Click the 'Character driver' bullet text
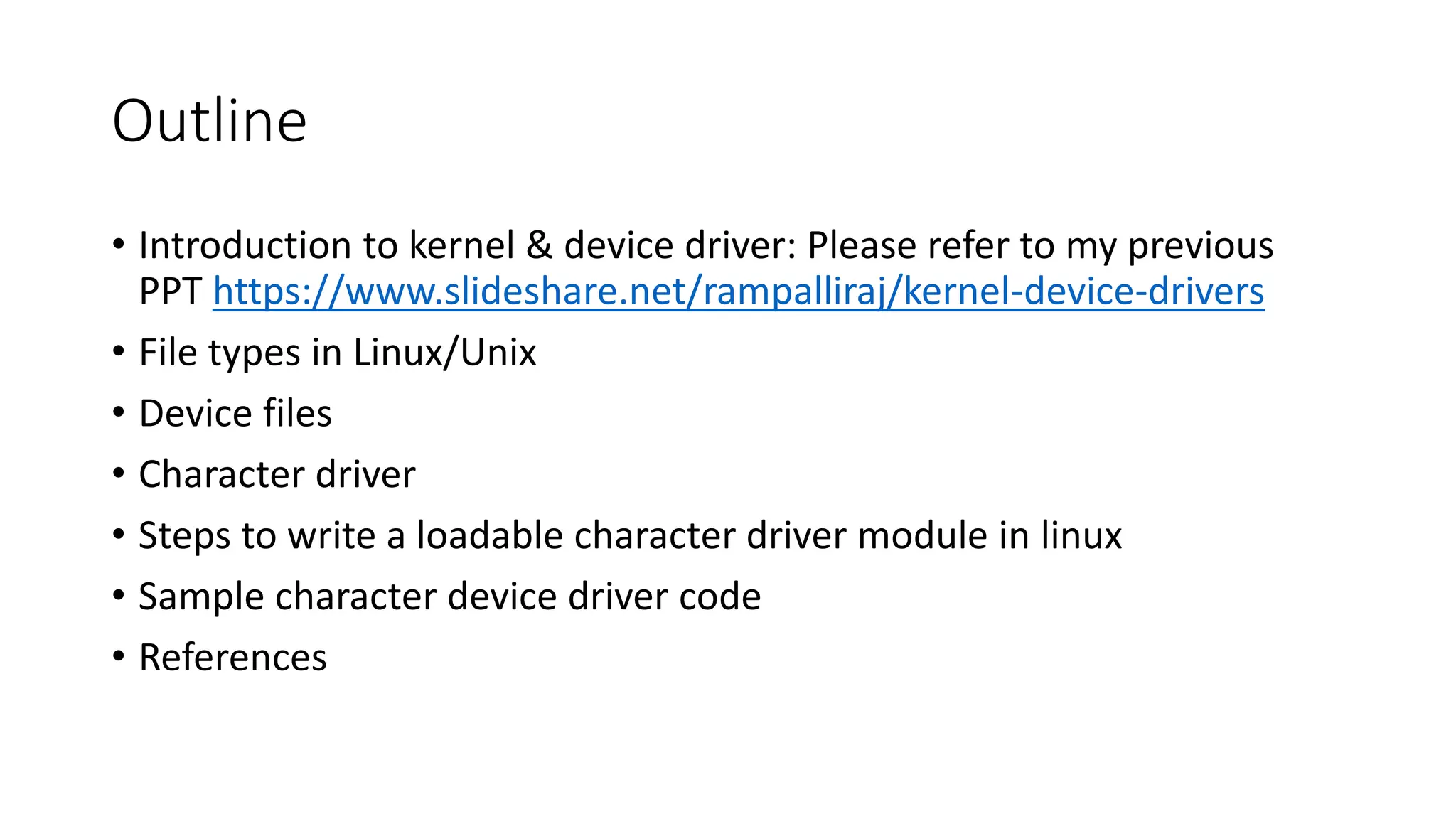 [277, 475]
